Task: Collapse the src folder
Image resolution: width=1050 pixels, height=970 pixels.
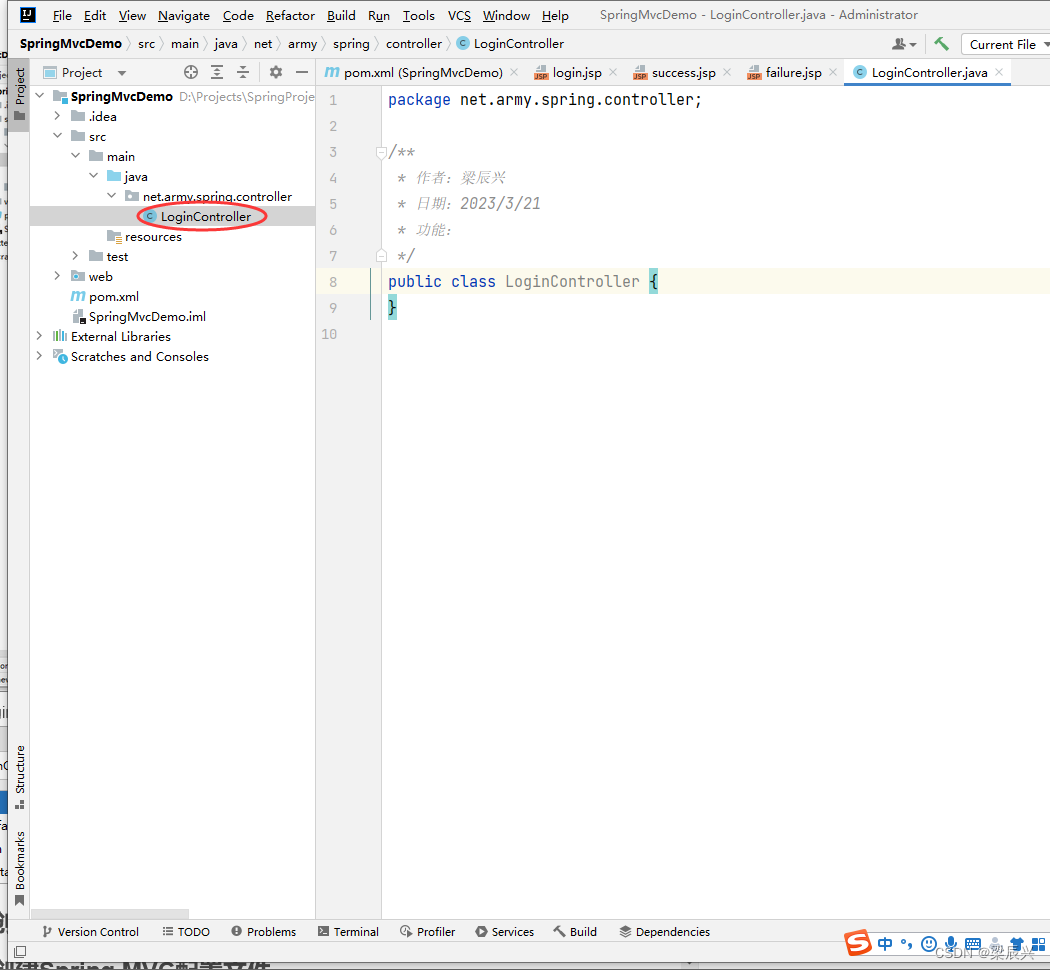Action: coord(58,136)
